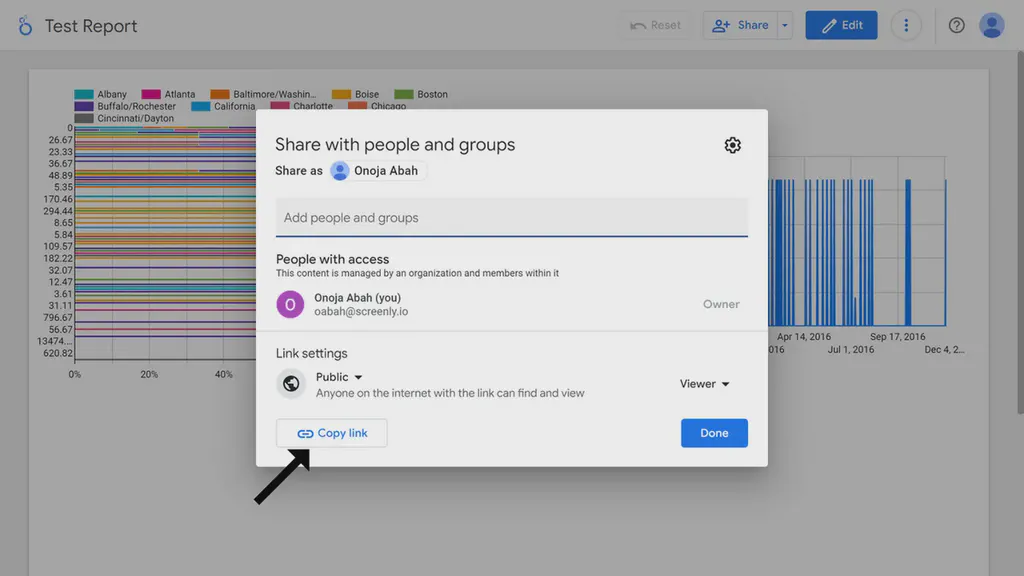Click the help question mark icon
Image resolution: width=1024 pixels, height=576 pixels.
956,25
